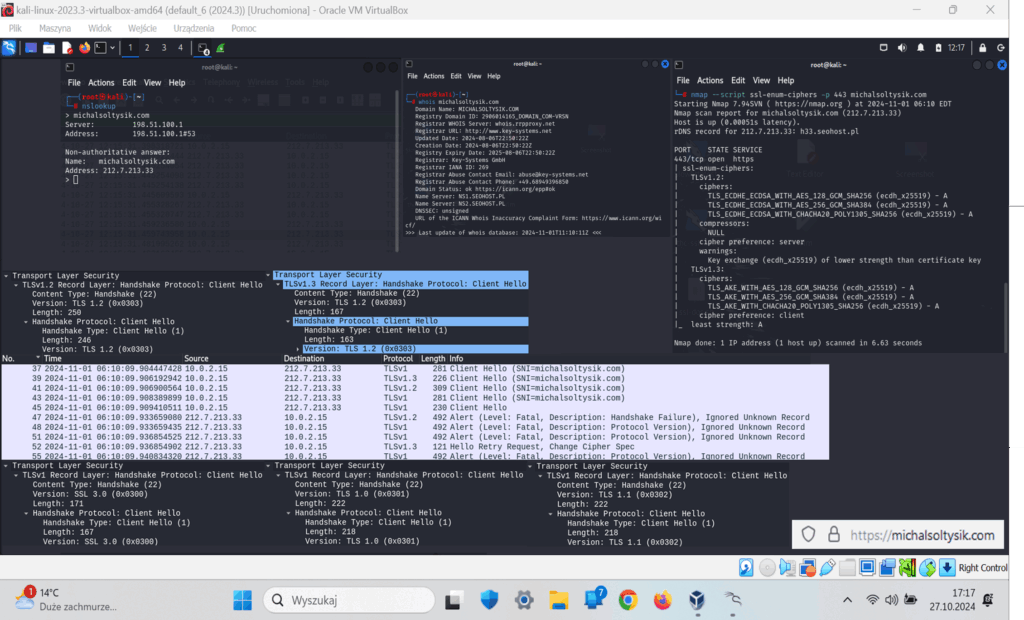Open the Widok menu in VirtualBox
The image size is (1024, 620).
[x=99, y=28]
